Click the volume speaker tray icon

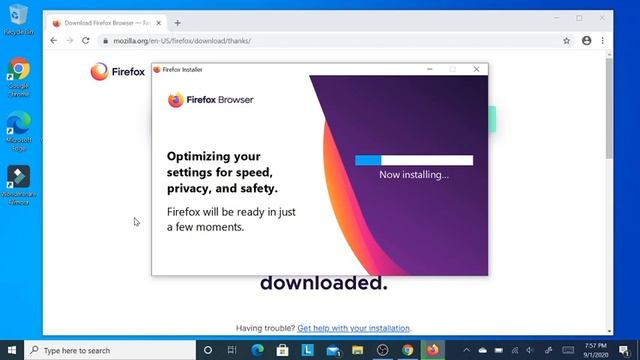click(530, 350)
